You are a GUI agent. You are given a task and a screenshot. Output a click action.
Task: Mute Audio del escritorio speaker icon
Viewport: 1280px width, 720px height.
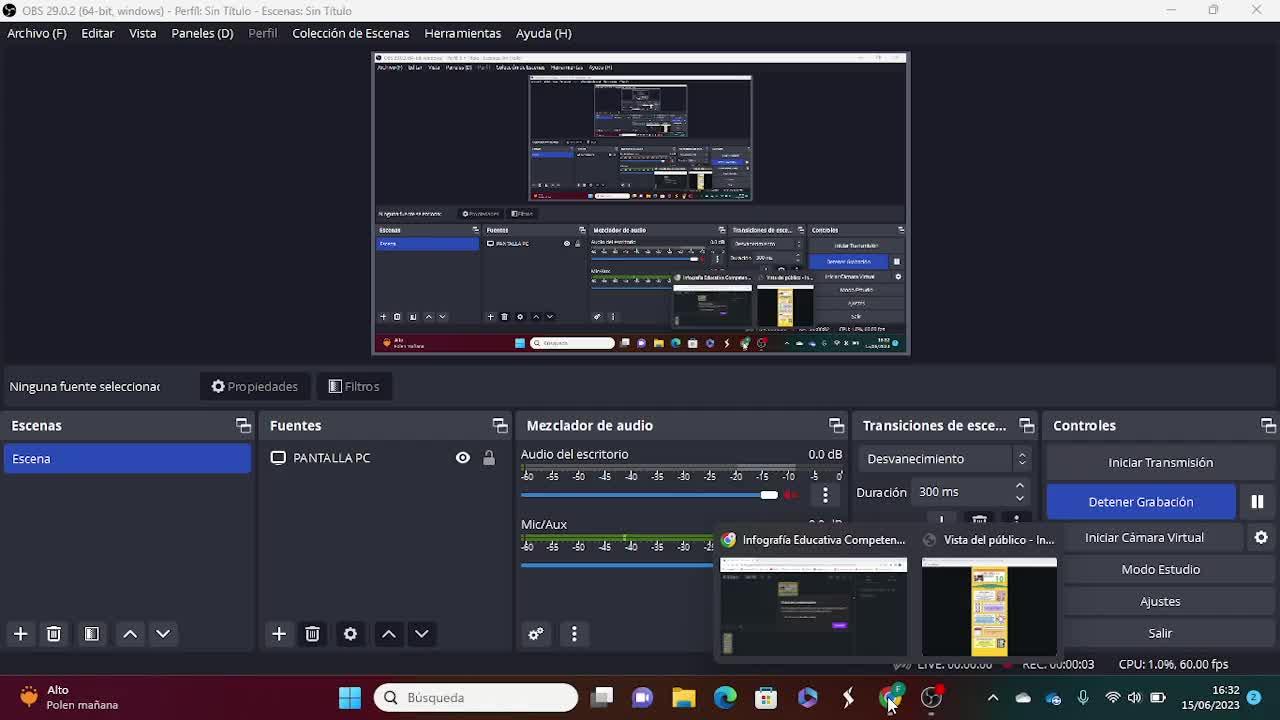tap(791, 494)
